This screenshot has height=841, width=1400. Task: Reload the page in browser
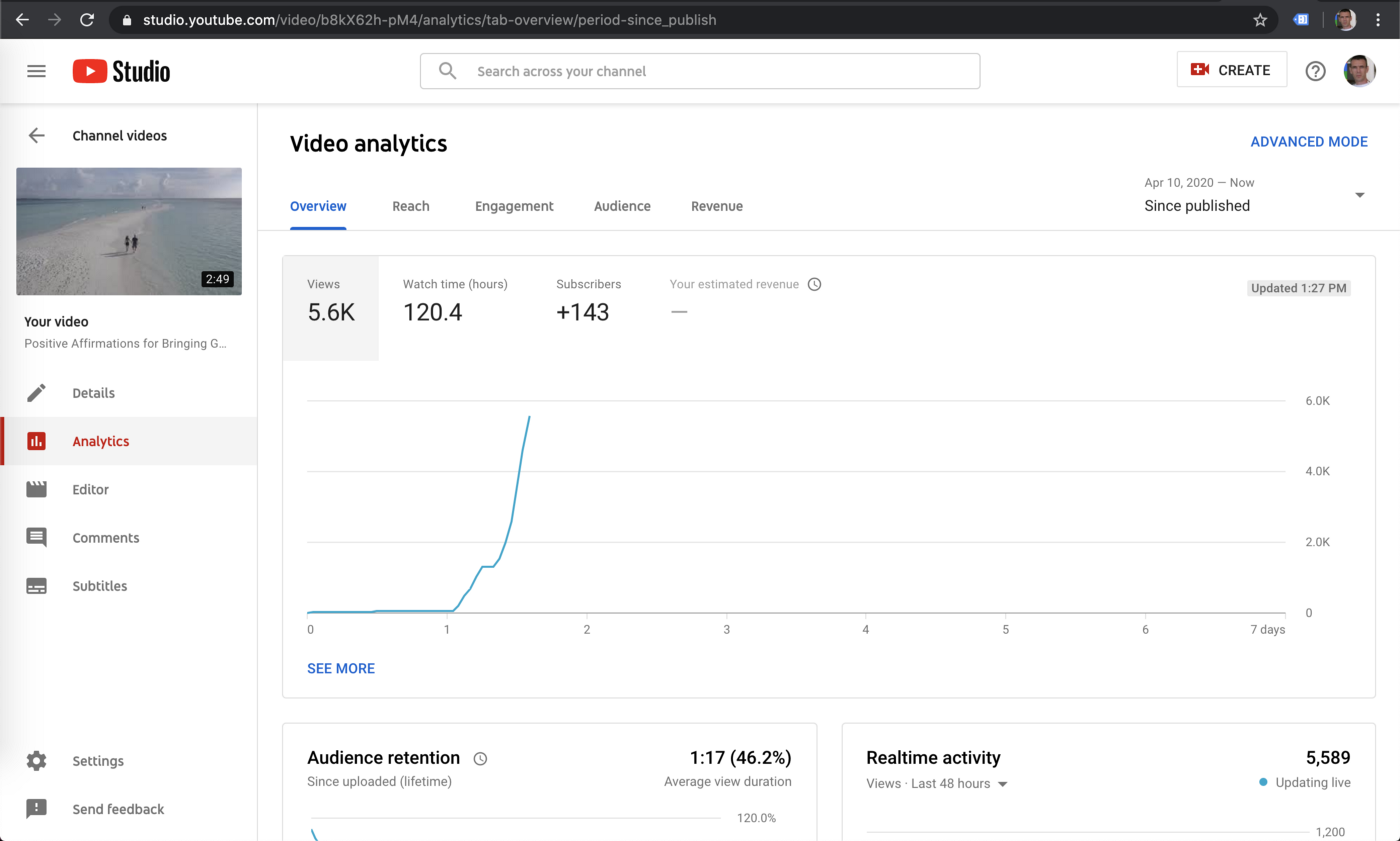87,20
